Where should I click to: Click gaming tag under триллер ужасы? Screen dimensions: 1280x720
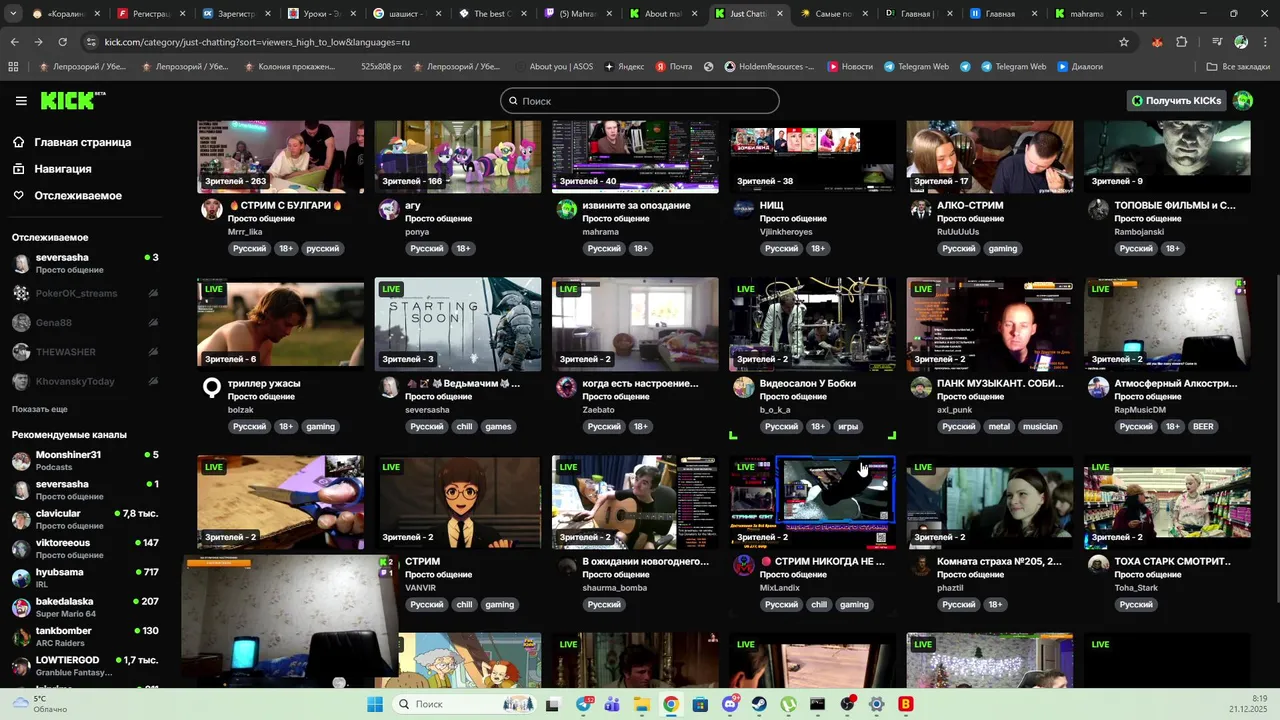coord(320,427)
